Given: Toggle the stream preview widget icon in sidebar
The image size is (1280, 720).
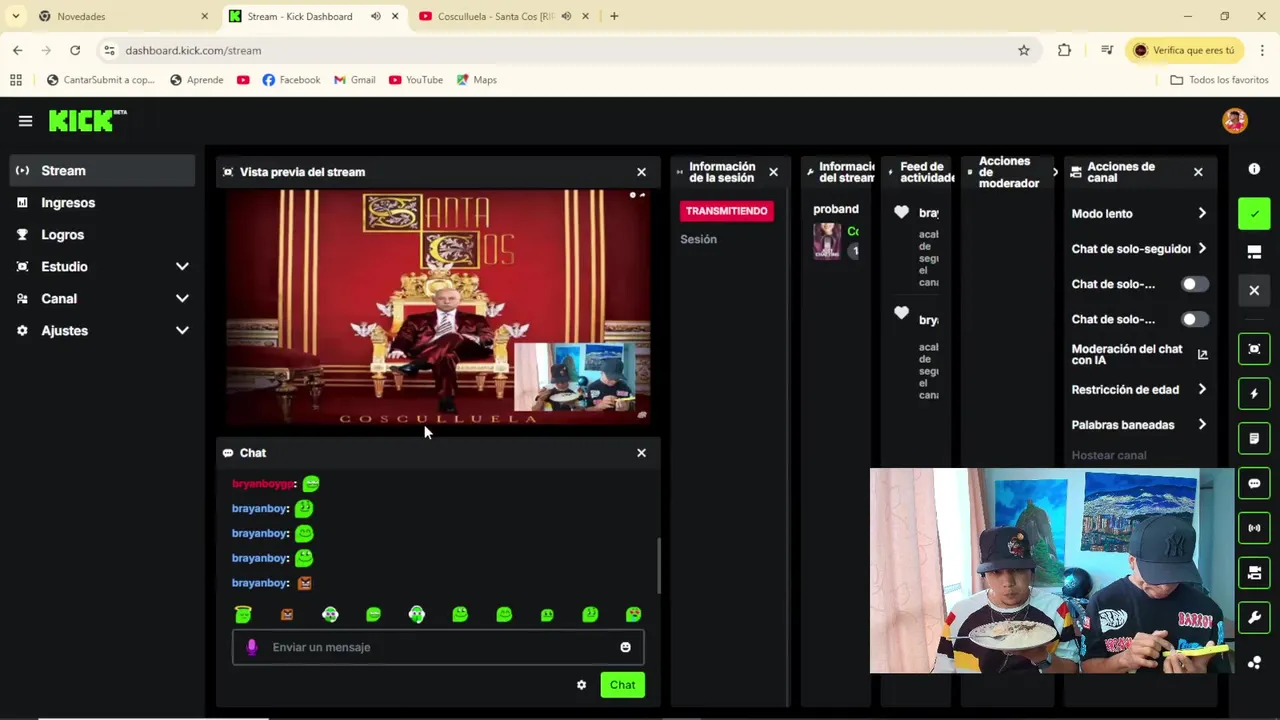Looking at the screenshot, I should [x=1254, y=349].
